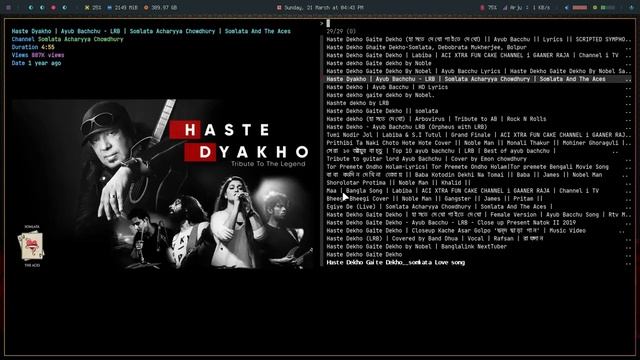Click the date text Sunday 21 March
Image resolution: width=640 pixels, height=360 pixels.
(x=324, y=7)
